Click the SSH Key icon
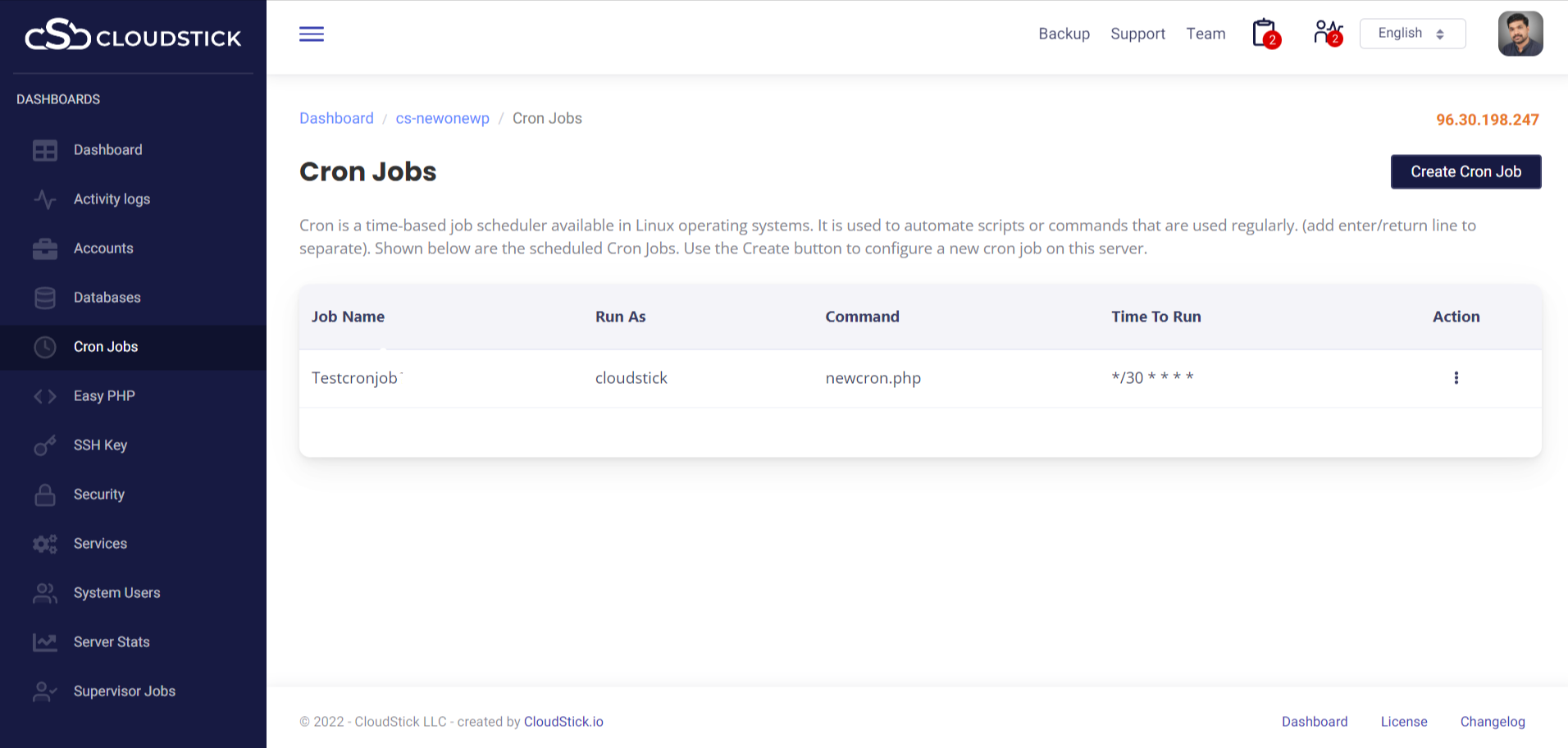Screen dimensions: 1568x748 click(45, 445)
